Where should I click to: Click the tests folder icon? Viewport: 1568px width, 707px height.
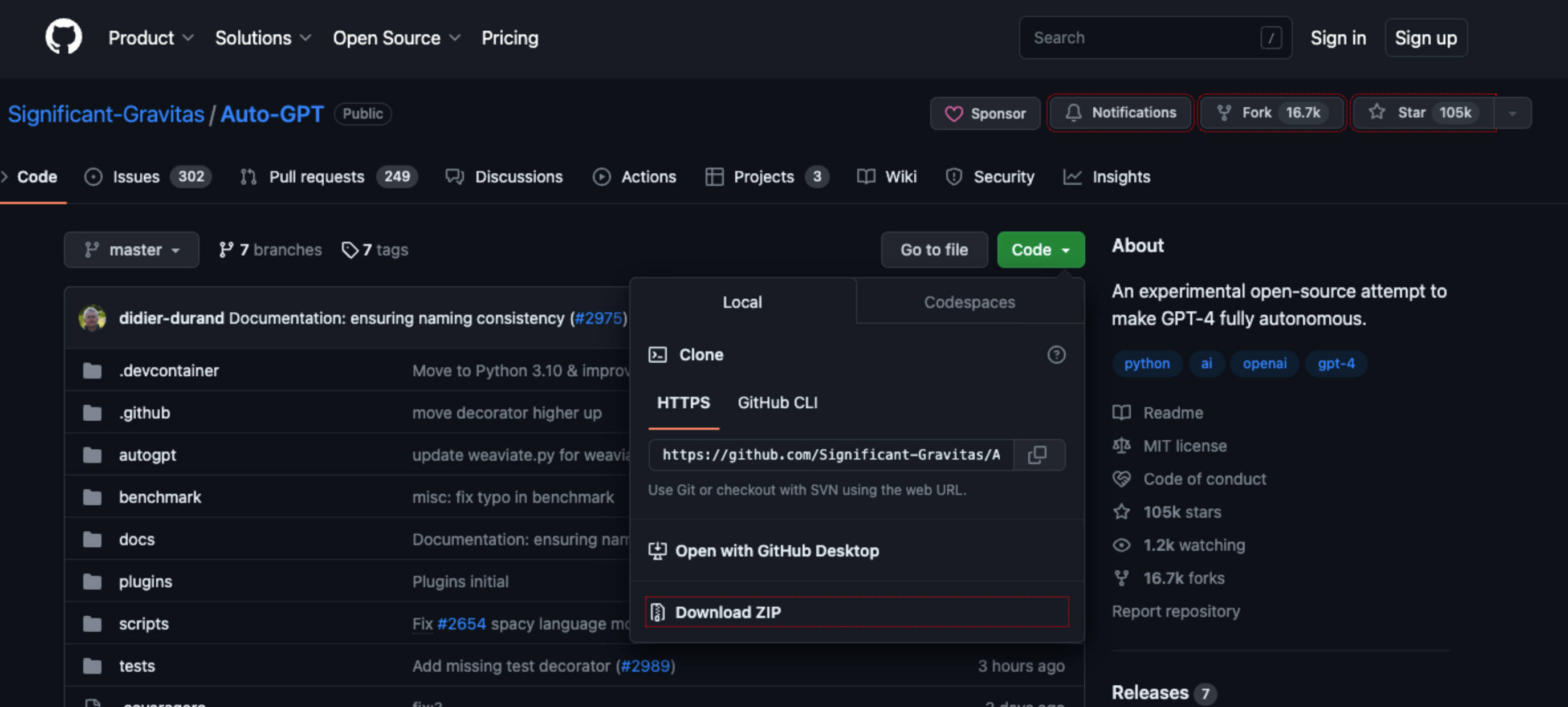click(x=92, y=665)
